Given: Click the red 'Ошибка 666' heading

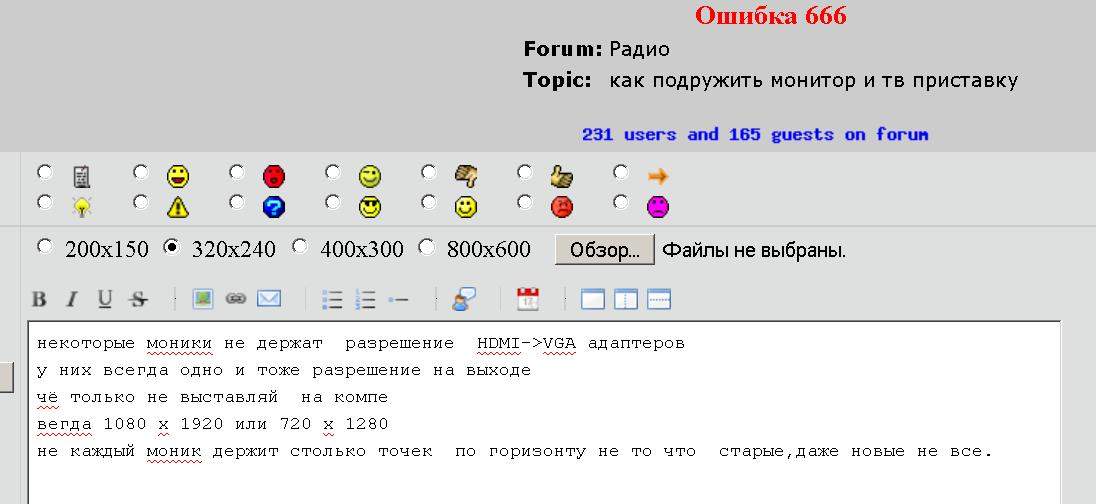Looking at the screenshot, I should point(771,15).
